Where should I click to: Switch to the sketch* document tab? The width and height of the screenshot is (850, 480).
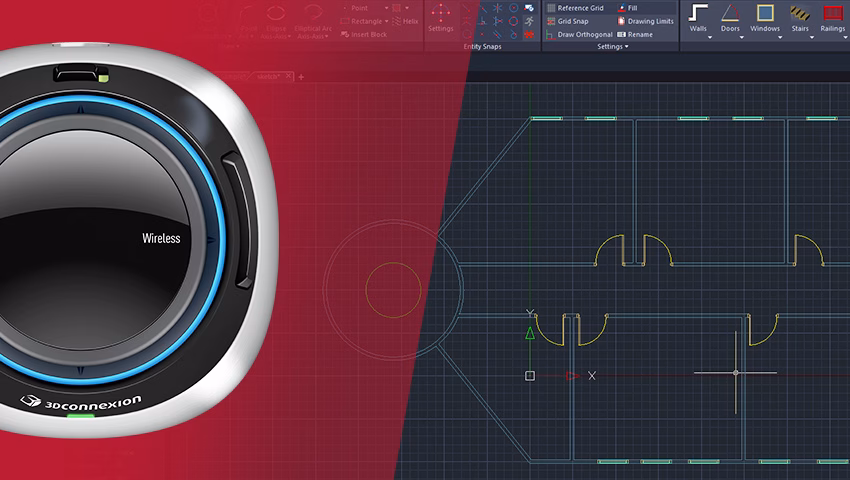[x=268, y=76]
